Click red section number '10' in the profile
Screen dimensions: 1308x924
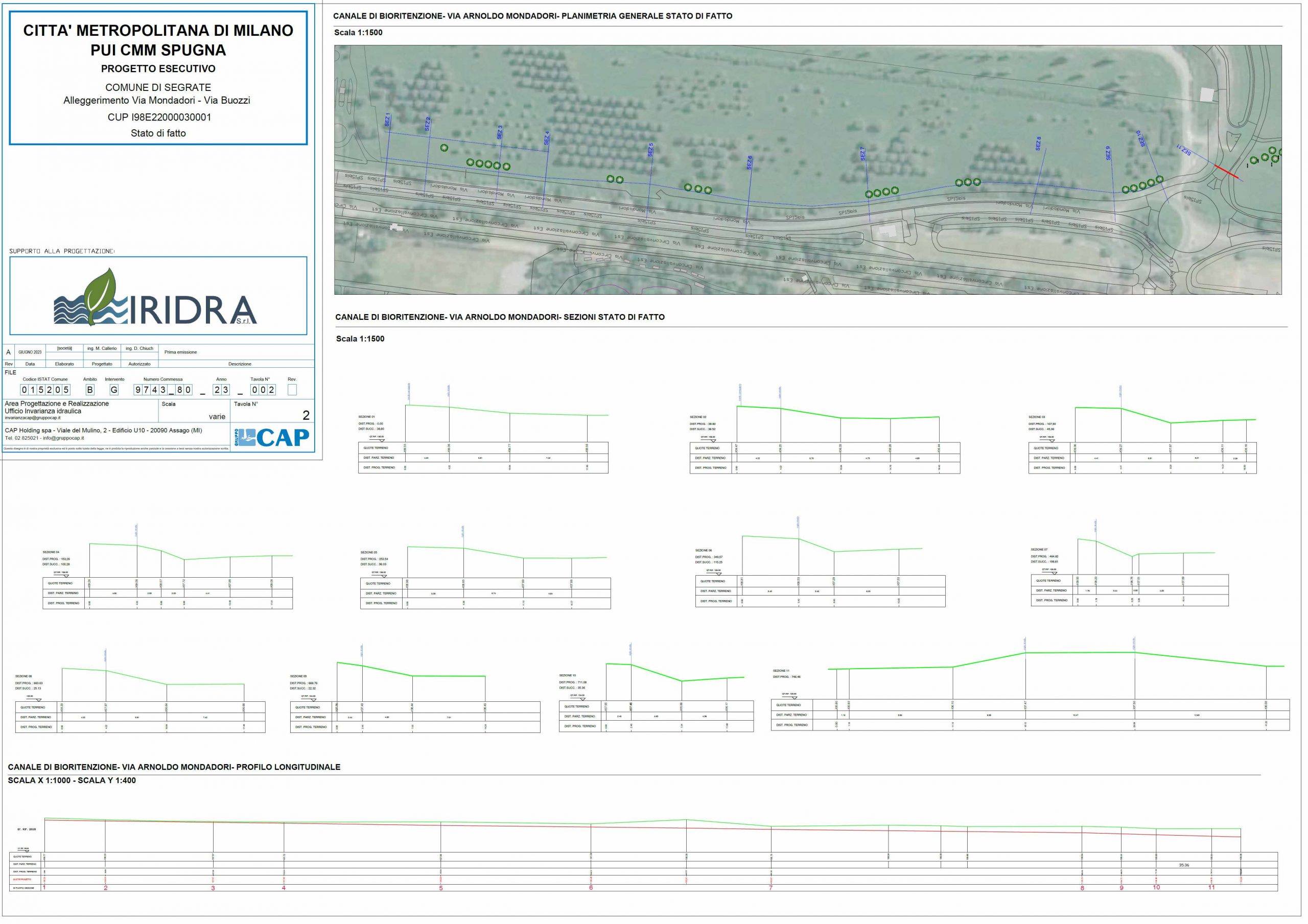click(1156, 888)
